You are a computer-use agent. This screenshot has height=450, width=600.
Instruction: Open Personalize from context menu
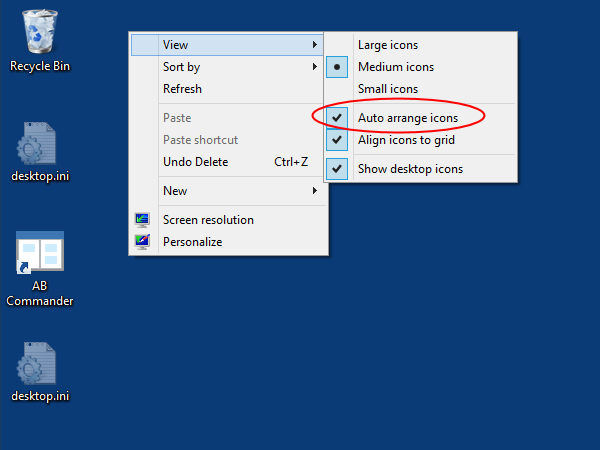(192, 242)
